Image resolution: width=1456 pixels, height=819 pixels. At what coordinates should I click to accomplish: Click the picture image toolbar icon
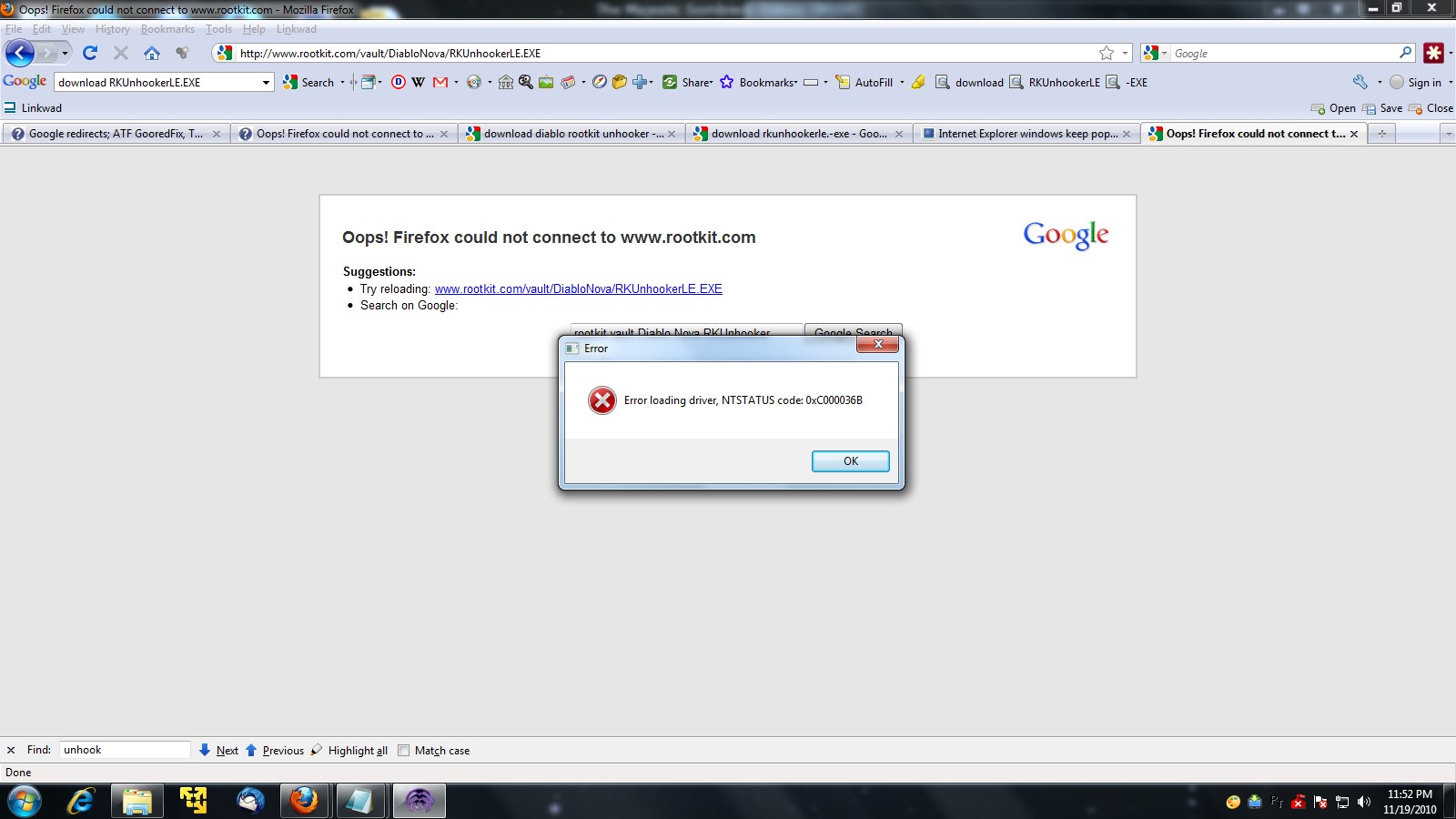pyautogui.click(x=546, y=82)
